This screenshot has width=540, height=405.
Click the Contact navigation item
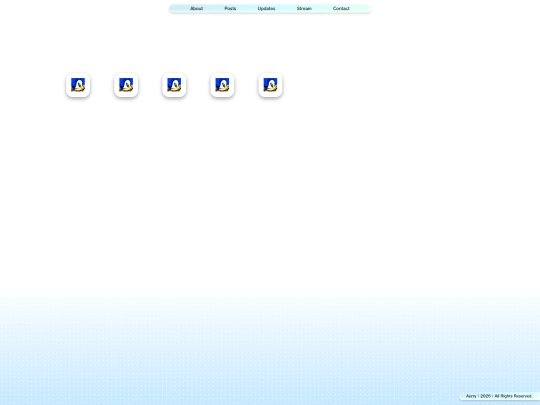(x=341, y=8)
